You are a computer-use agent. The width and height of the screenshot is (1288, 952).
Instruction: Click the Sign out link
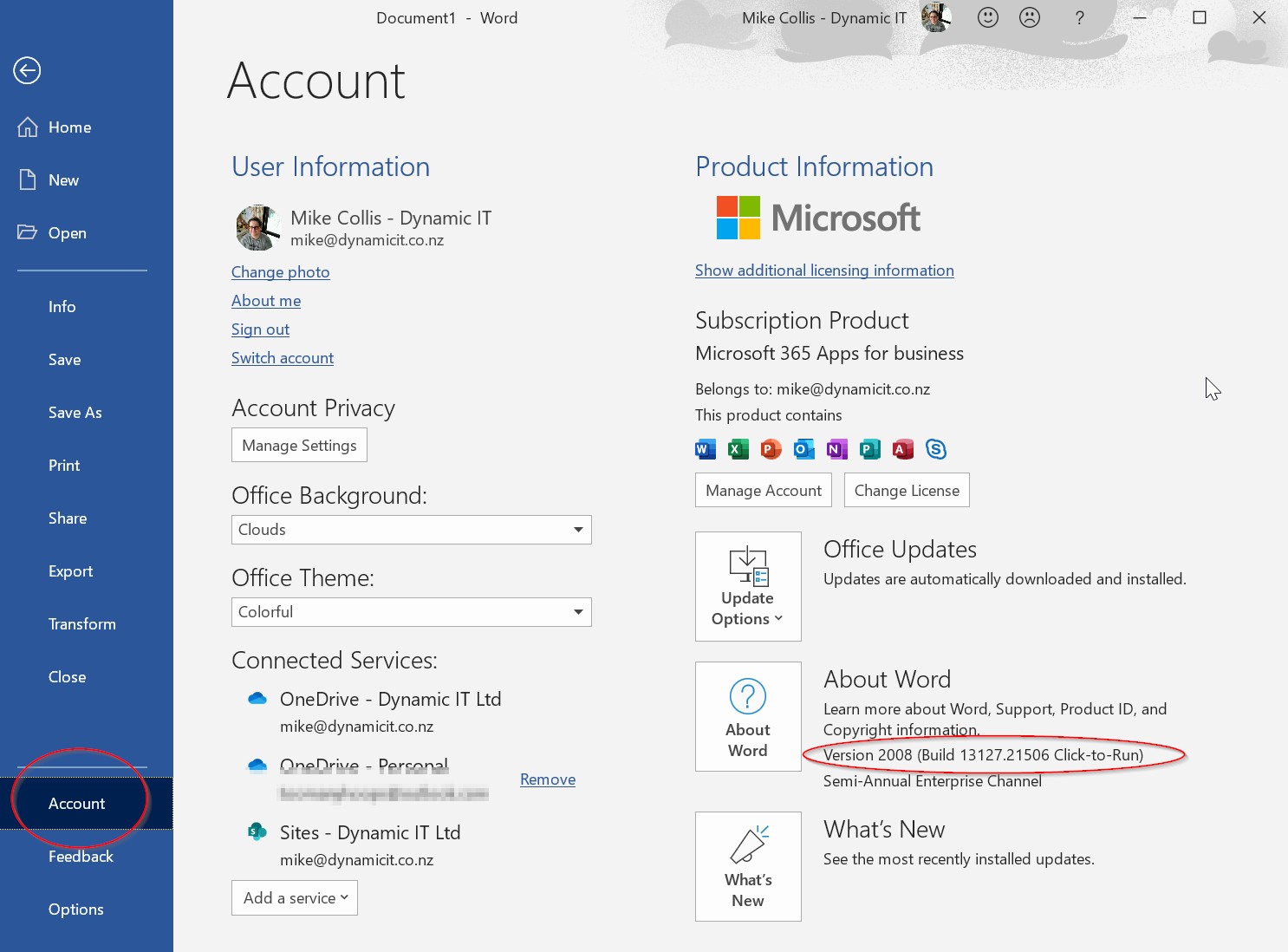[260, 329]
